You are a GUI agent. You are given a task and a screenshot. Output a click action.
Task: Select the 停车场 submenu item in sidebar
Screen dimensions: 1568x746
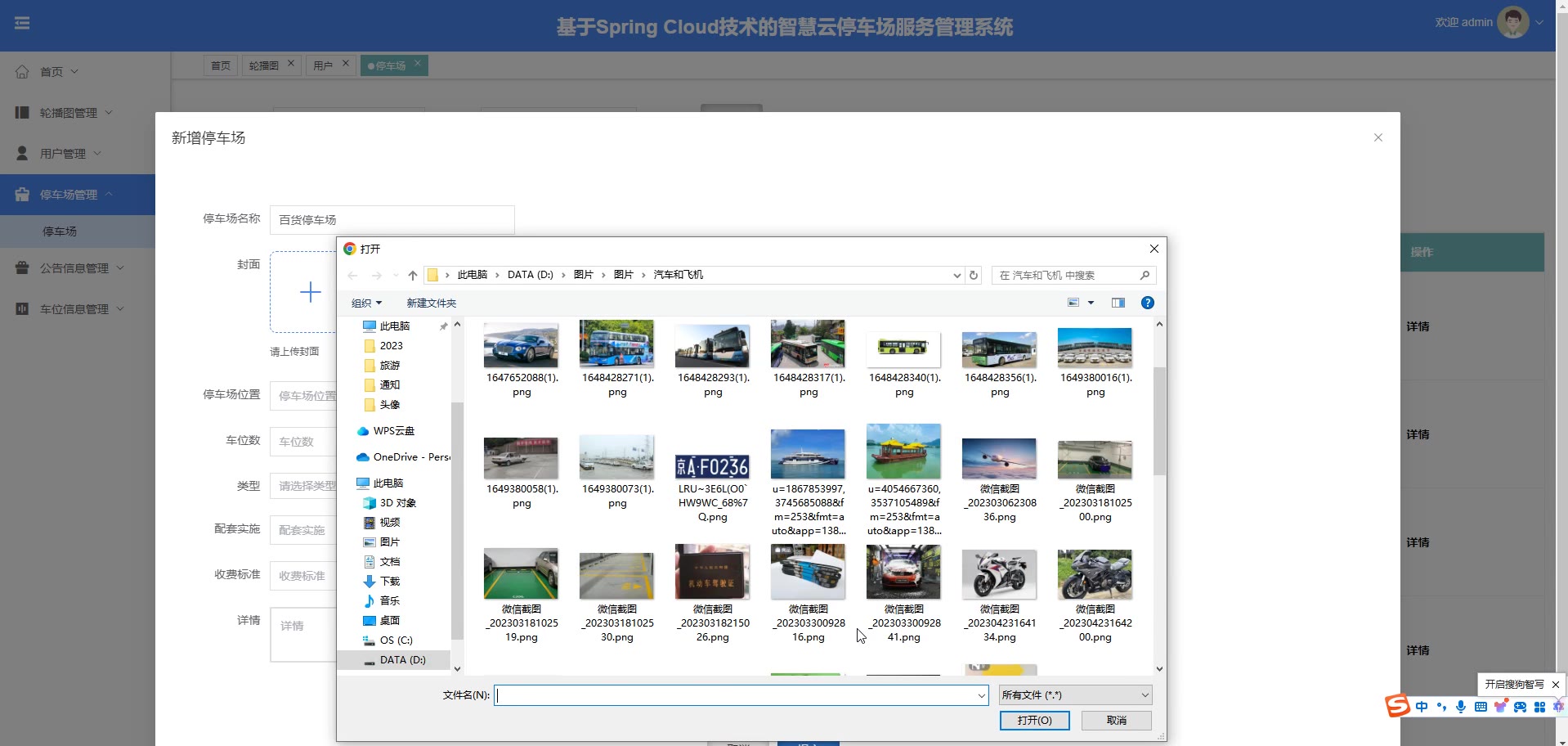(60, 231)
